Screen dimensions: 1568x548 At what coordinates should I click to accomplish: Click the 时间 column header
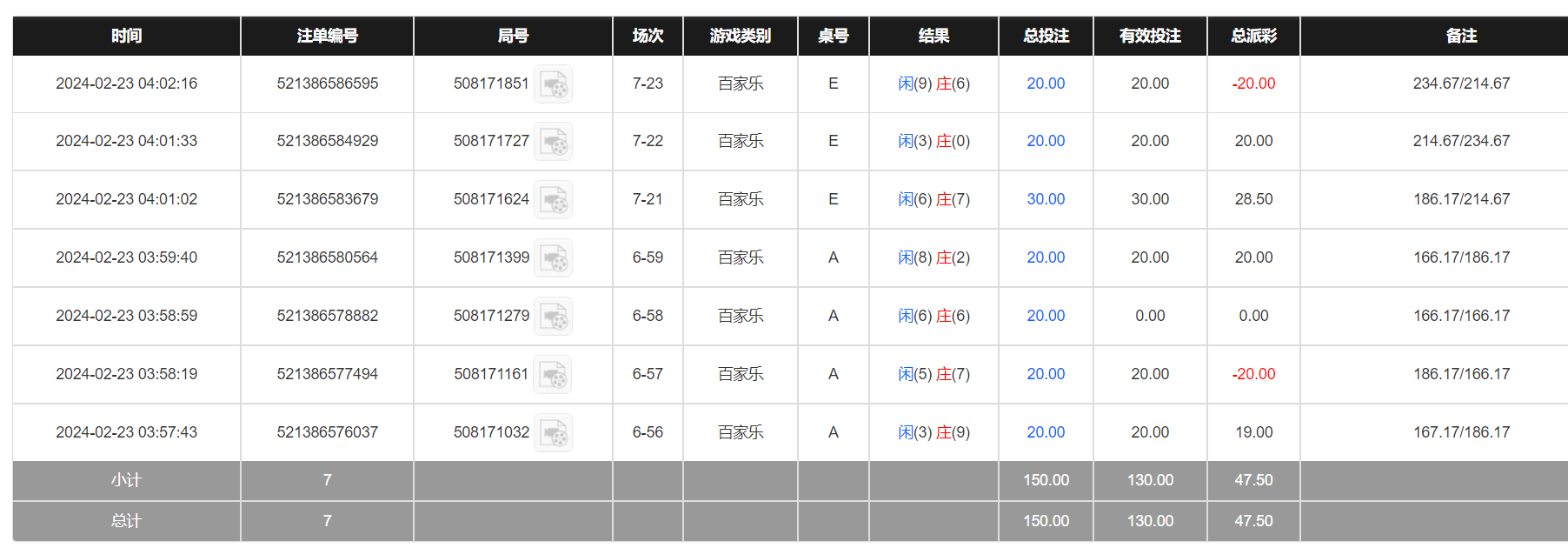click(127, 36)
